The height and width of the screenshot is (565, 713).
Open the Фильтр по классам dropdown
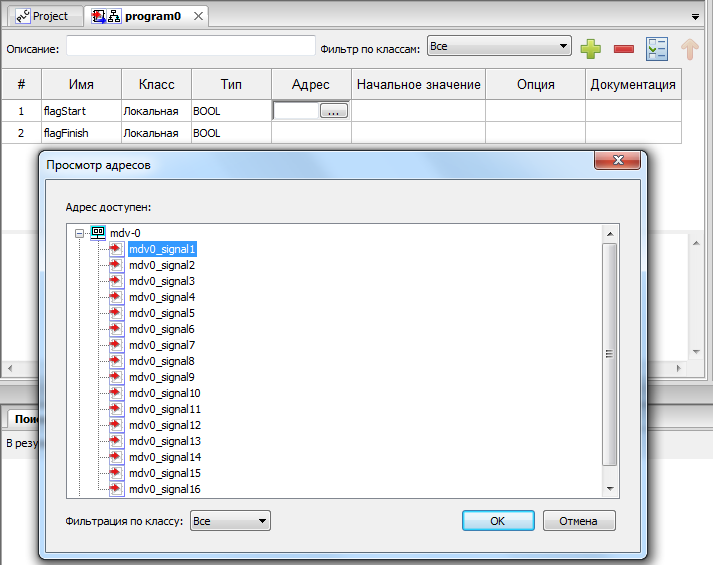[498, 46]
